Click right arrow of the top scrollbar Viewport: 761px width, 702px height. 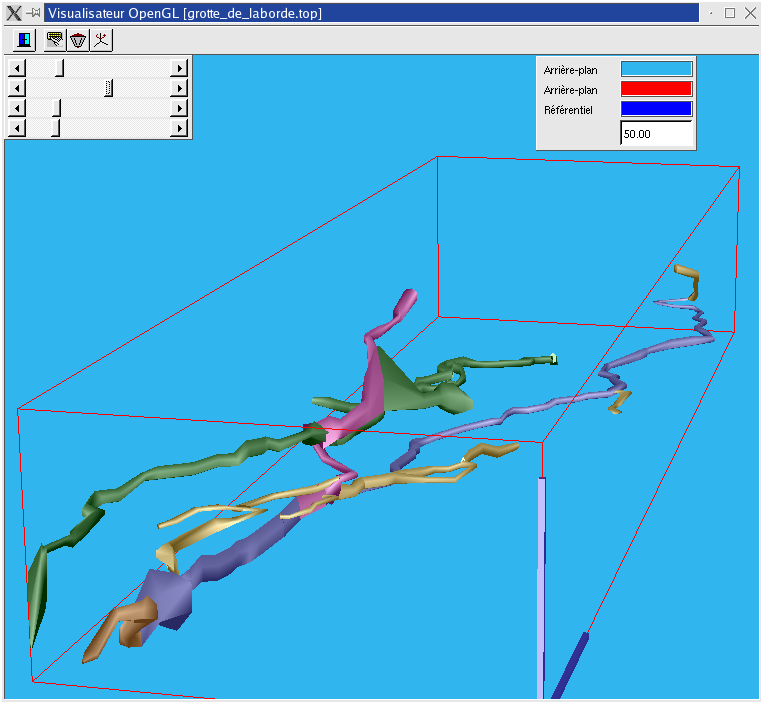click(x=179, y=68)
